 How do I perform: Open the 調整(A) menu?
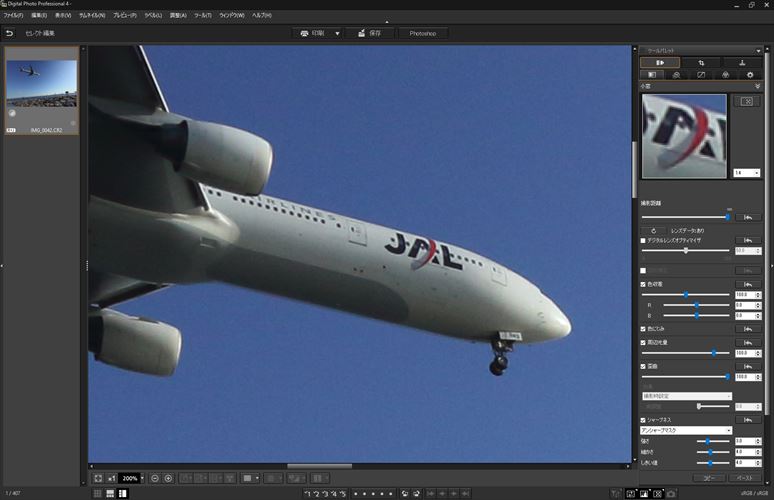(178, 15)
